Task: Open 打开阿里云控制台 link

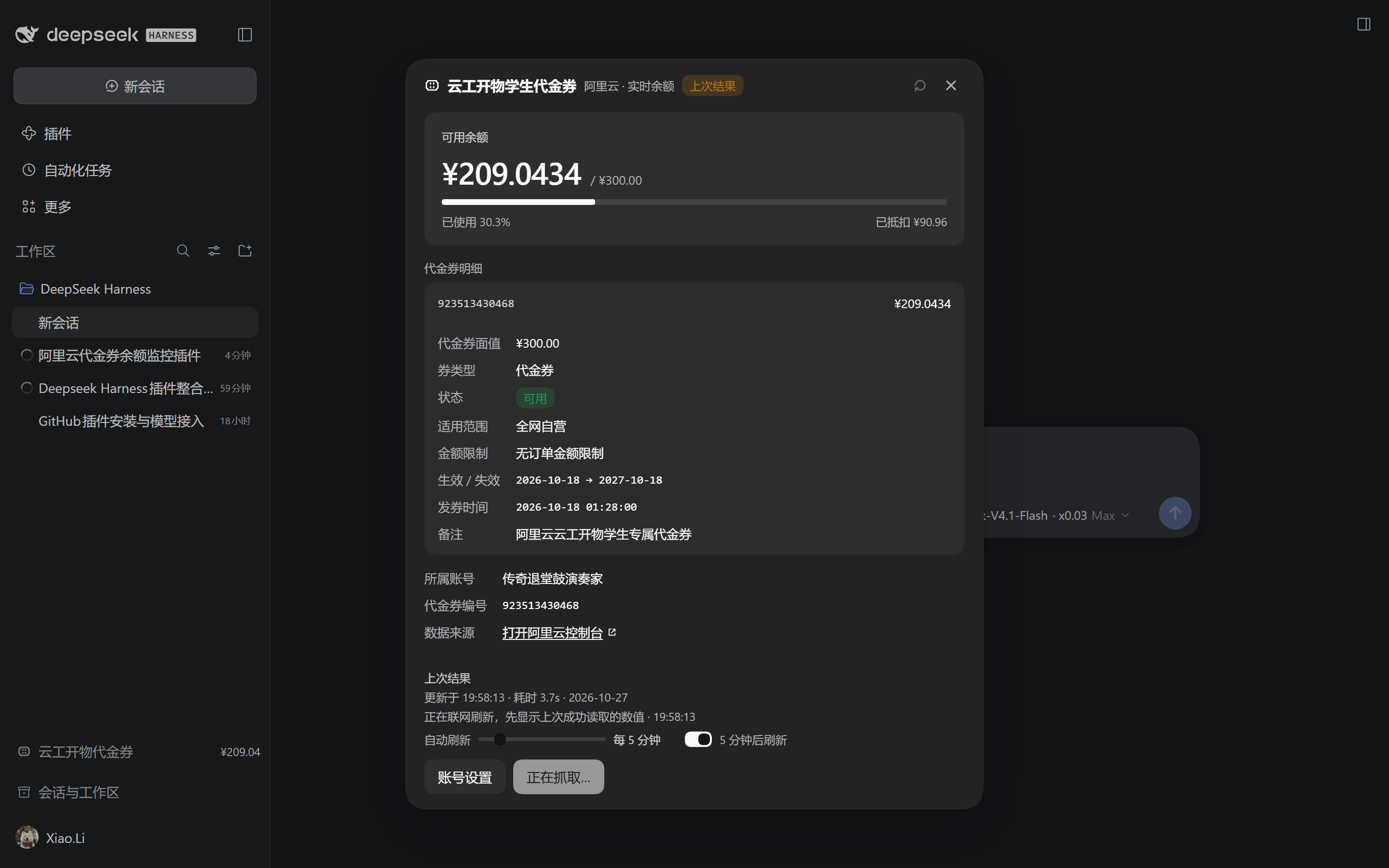Action: point(552,633)
